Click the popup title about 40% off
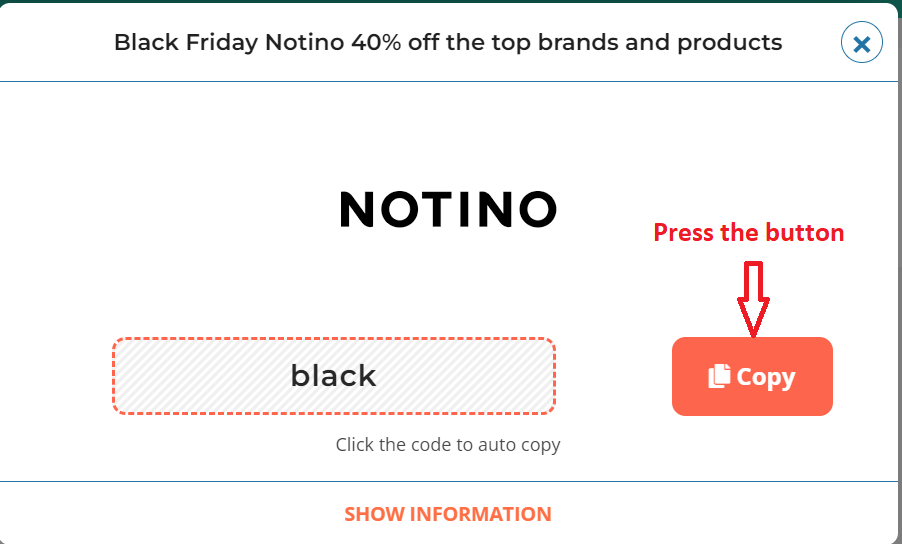Image resolution: width=902 pixels, height=544 pixels. point(448,43)
